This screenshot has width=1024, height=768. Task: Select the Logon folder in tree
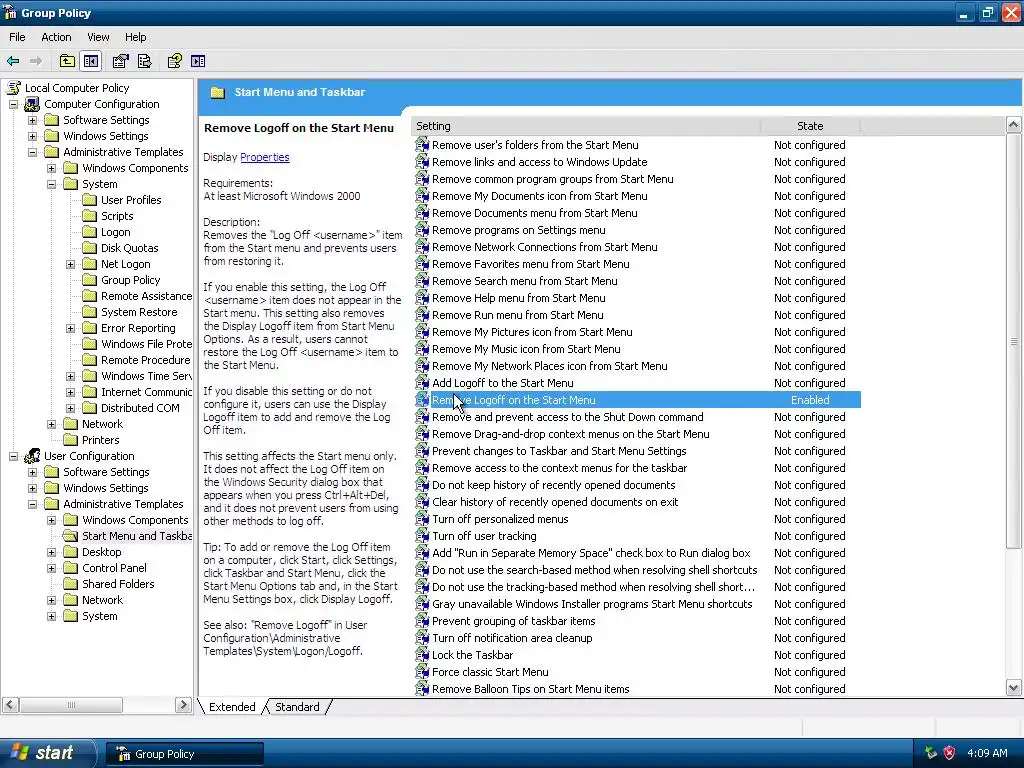click(x=116, y=232)
